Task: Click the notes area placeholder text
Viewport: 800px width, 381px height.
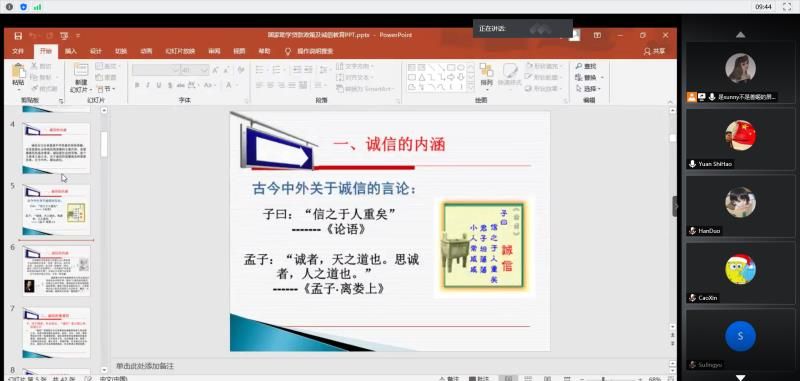Action: click(145, 366)
